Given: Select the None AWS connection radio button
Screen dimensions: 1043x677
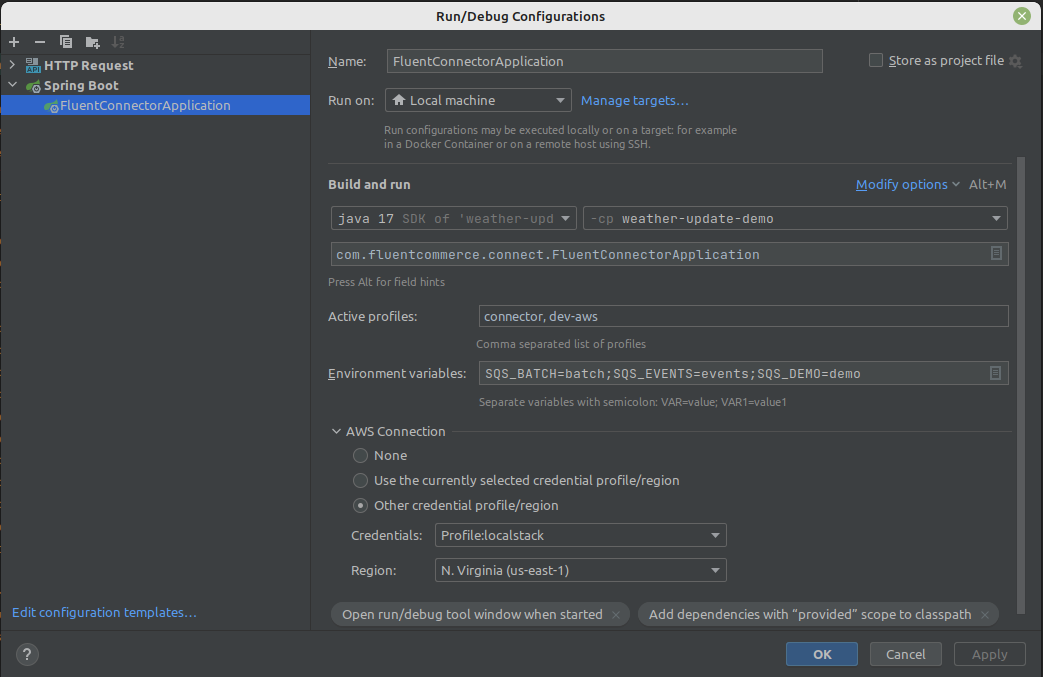Looking at the screenshot, I should pos(361,455).
